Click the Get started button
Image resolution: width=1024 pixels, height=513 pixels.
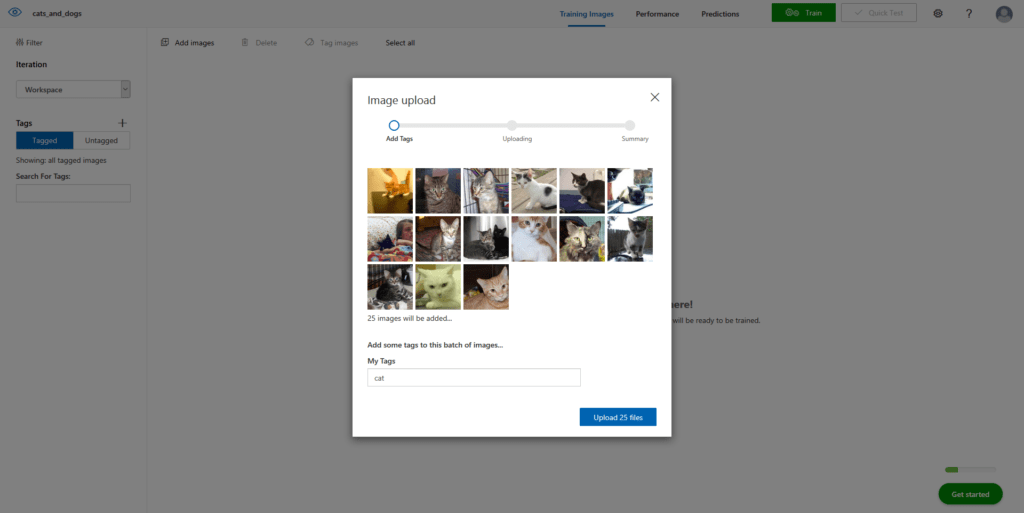point(970,494)
